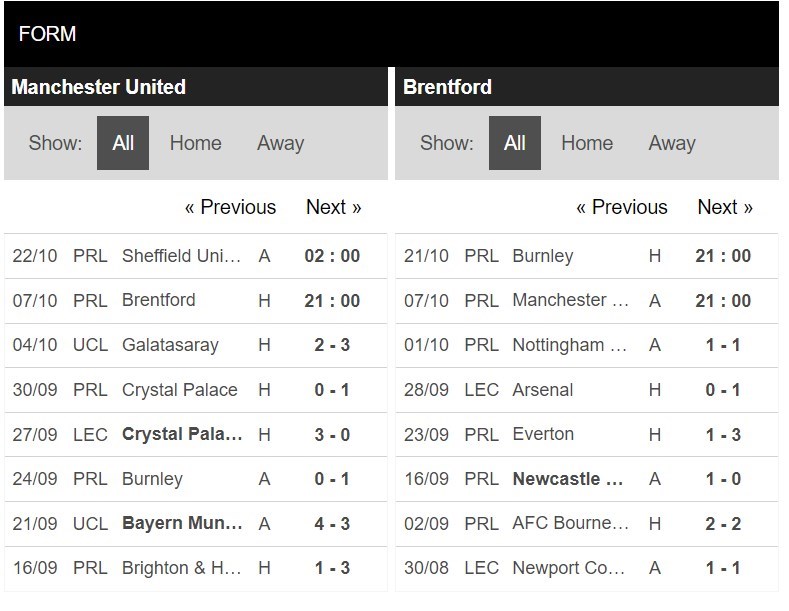This screenshot has height=611, width=789.
Task: Select Manchester United's Home filter tab
Action: 195,143
